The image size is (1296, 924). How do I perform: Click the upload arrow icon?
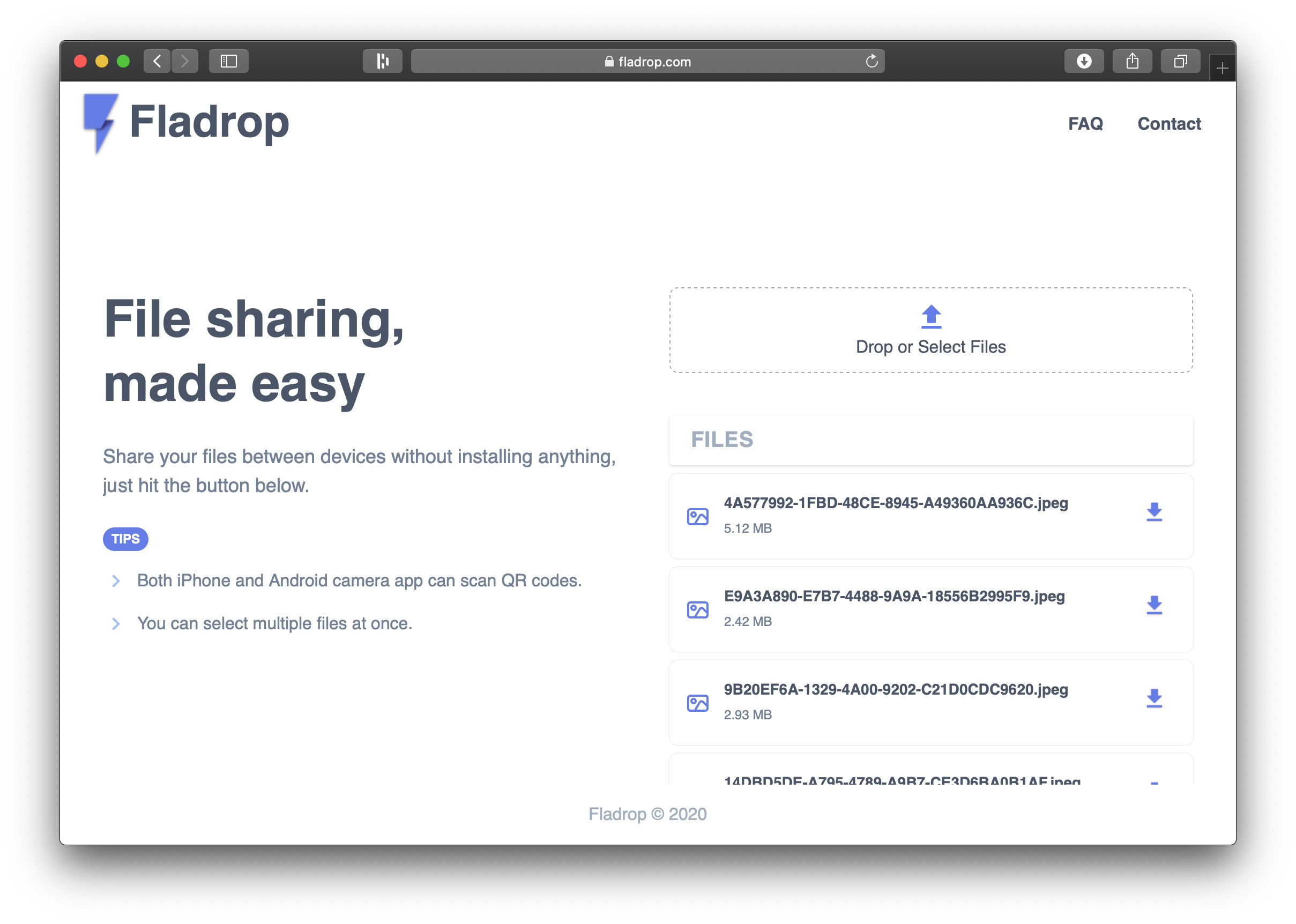point(931,316)
